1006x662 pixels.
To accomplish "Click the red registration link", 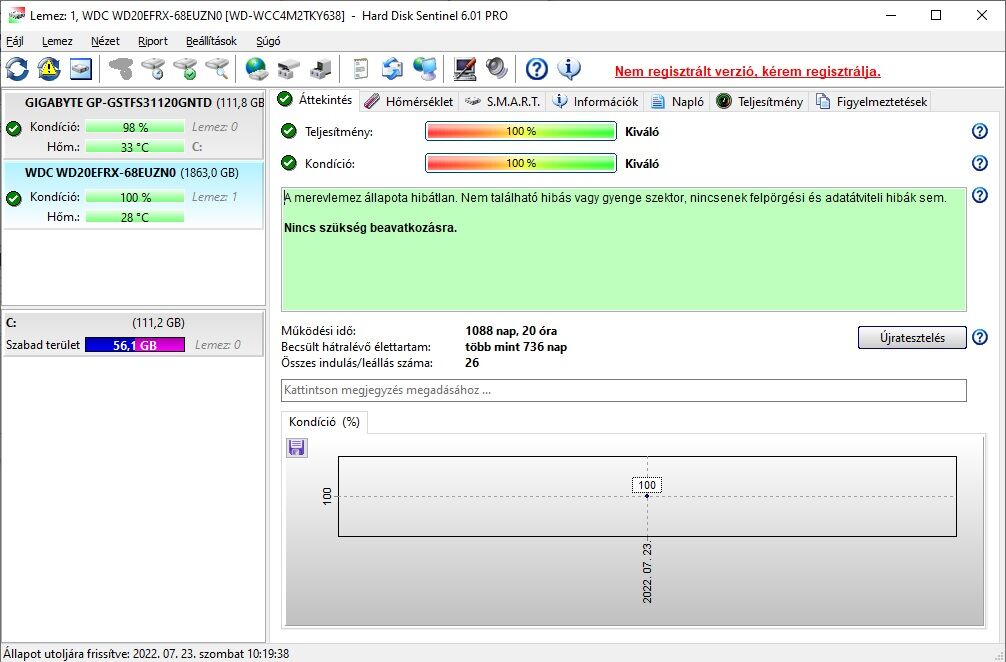I will click(747, 71).
